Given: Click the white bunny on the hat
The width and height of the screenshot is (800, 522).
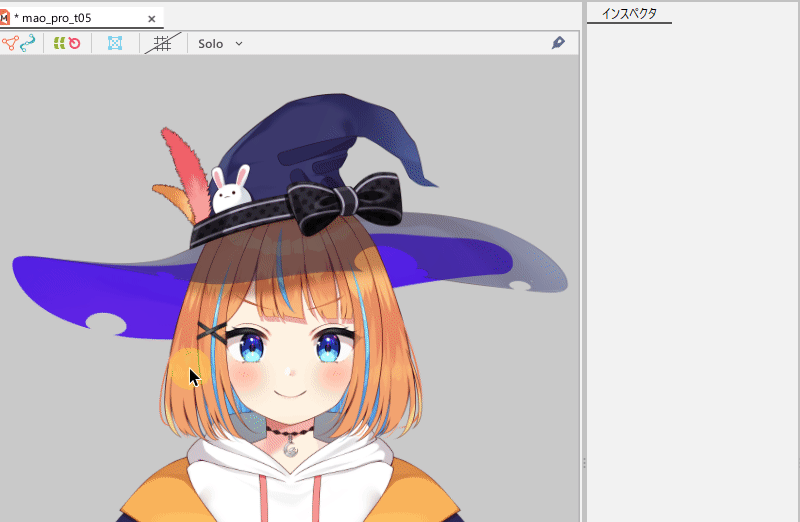Looking at the screenshot, I should [x=231, y=189].
